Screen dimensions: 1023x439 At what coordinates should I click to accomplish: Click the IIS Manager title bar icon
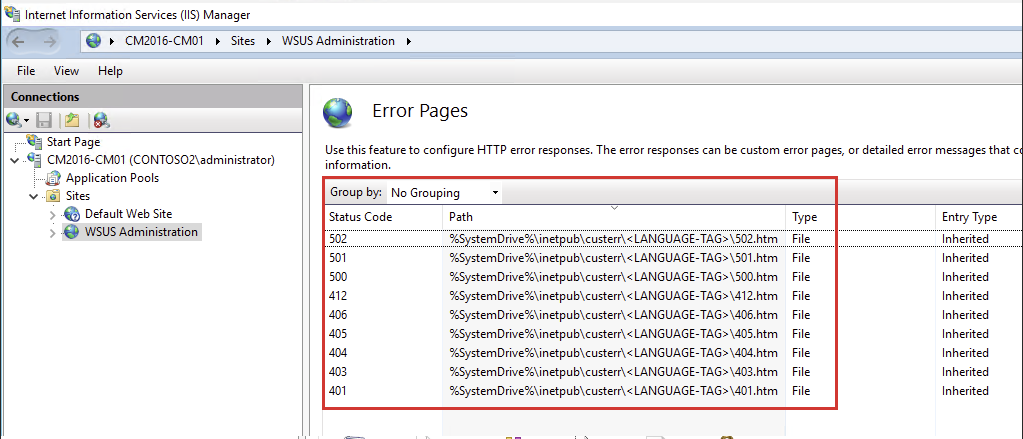tap(12, 14)
